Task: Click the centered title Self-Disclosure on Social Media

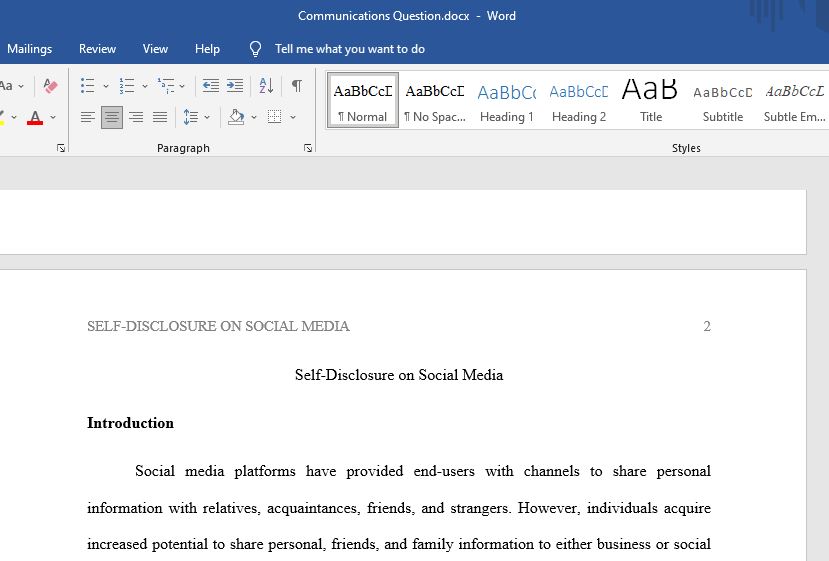Action: tap(399, 375)
